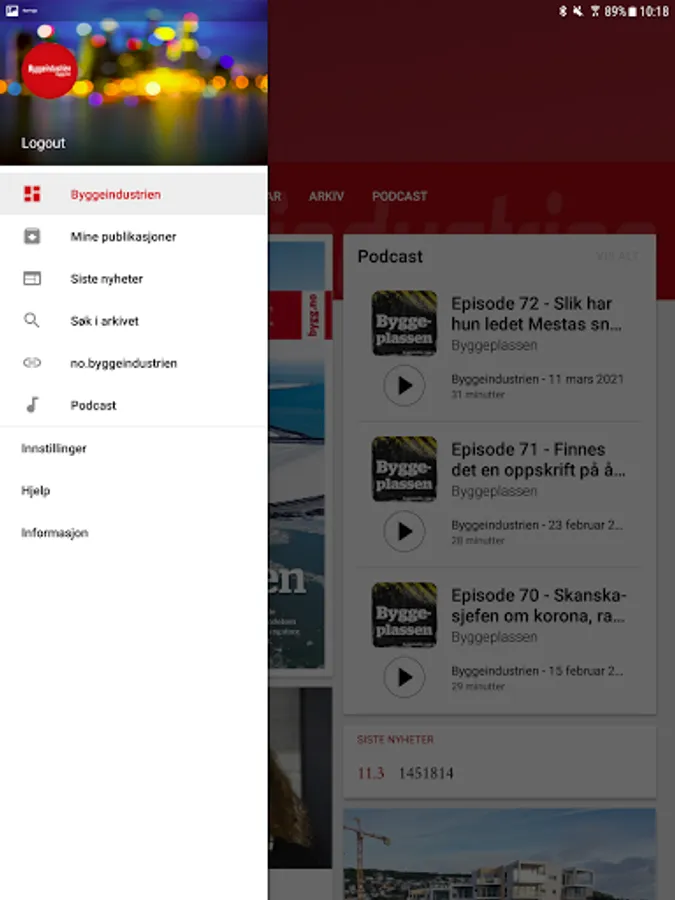The height and width of the screenshot is (900, 675).
Task: Click the link icon beside no.byggeindustrien
Action: pos(32,362)
